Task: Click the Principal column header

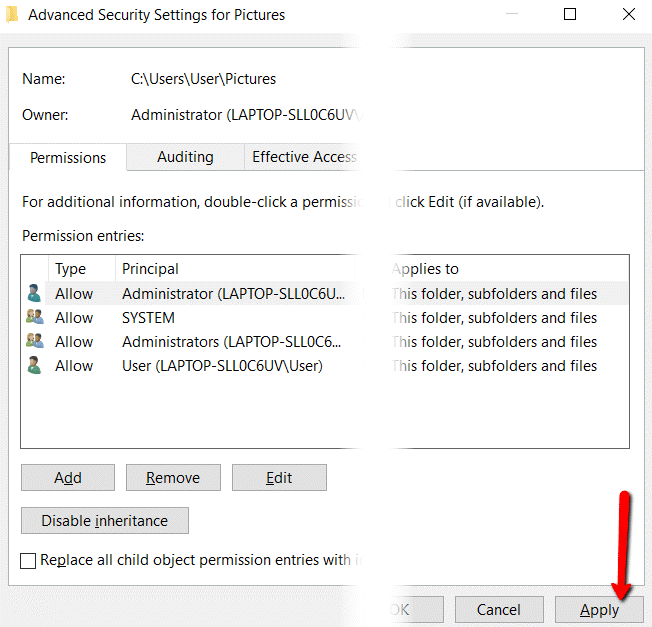Action: (150, 269)
